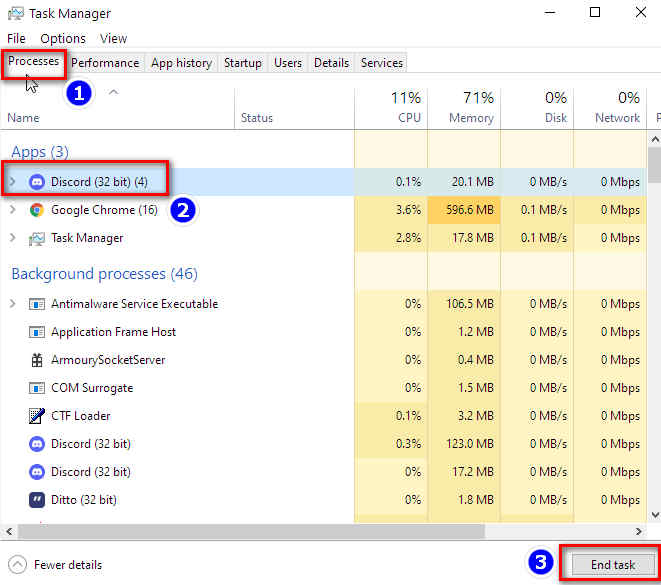Click the 596.6 MB memory cell for Chrome
The height and width of the screenshot is (585, 661).
[x=464, y=210]
